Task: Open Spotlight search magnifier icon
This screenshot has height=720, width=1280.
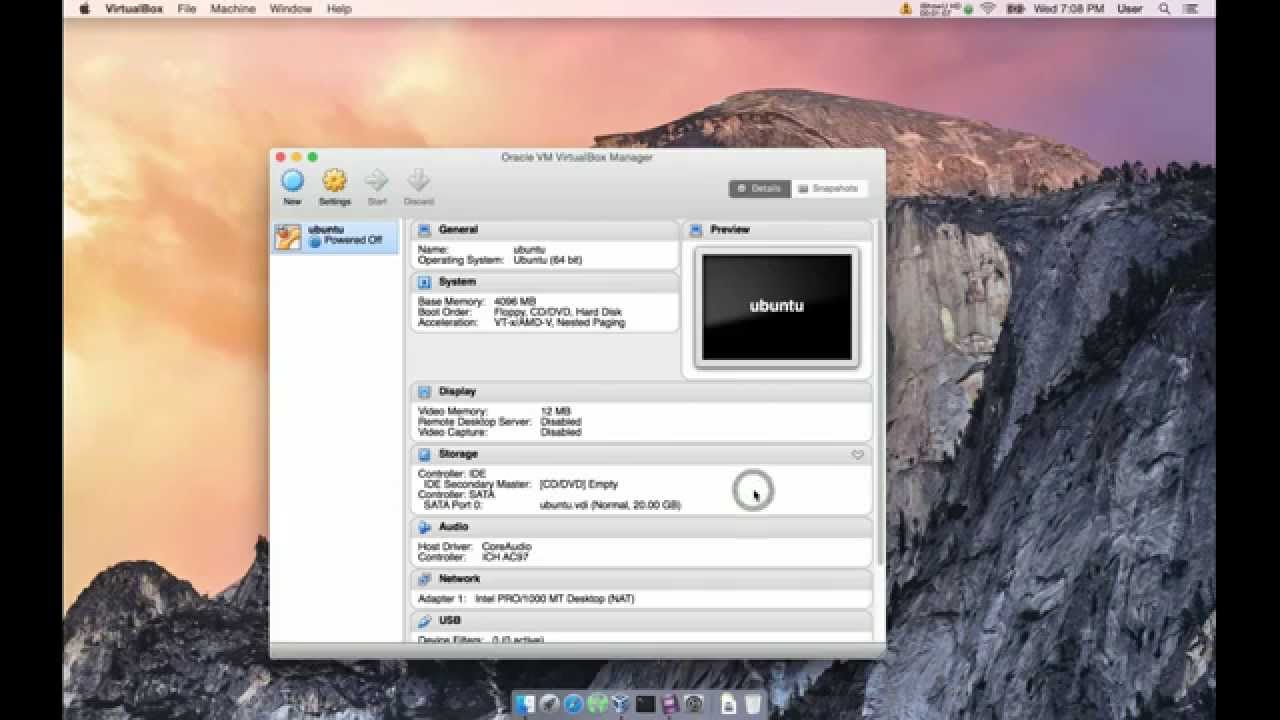Action: (1164, 9)
